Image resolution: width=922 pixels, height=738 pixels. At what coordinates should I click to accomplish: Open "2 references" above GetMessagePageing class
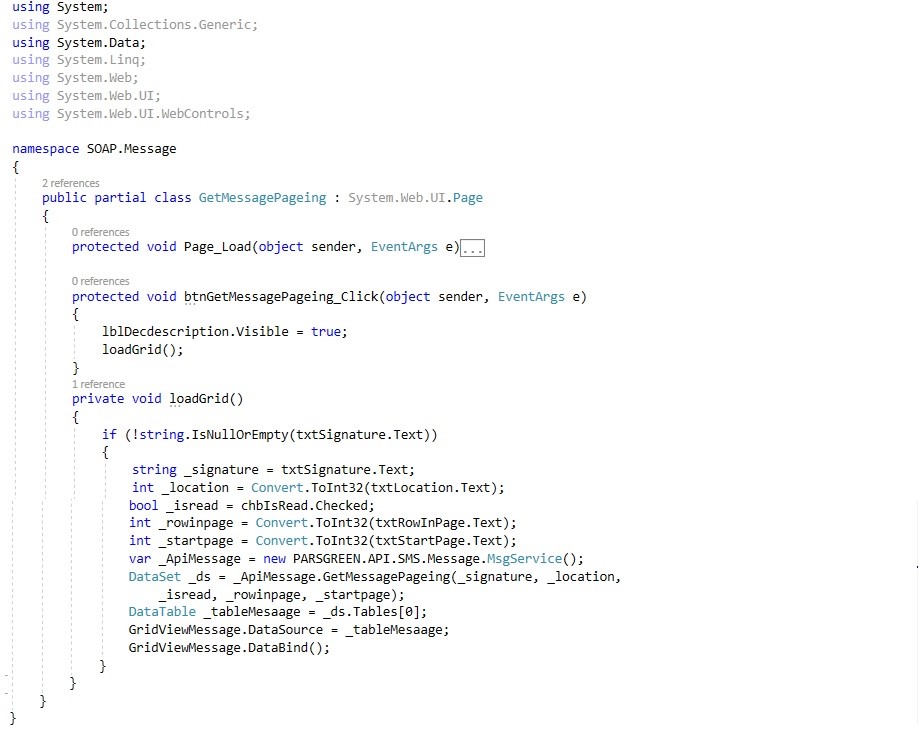point(70,183)
